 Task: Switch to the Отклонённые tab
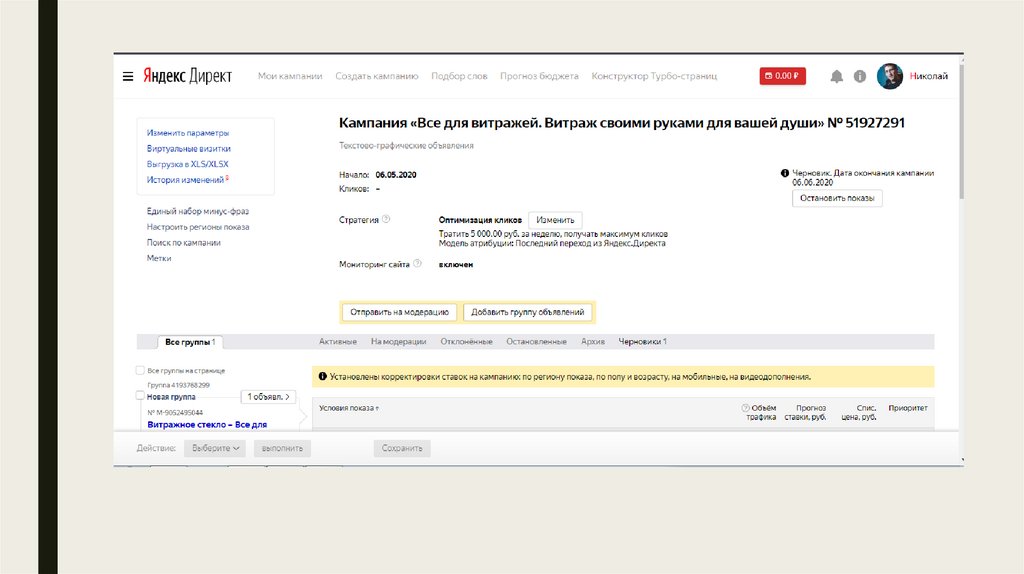(x=466, y=342)
